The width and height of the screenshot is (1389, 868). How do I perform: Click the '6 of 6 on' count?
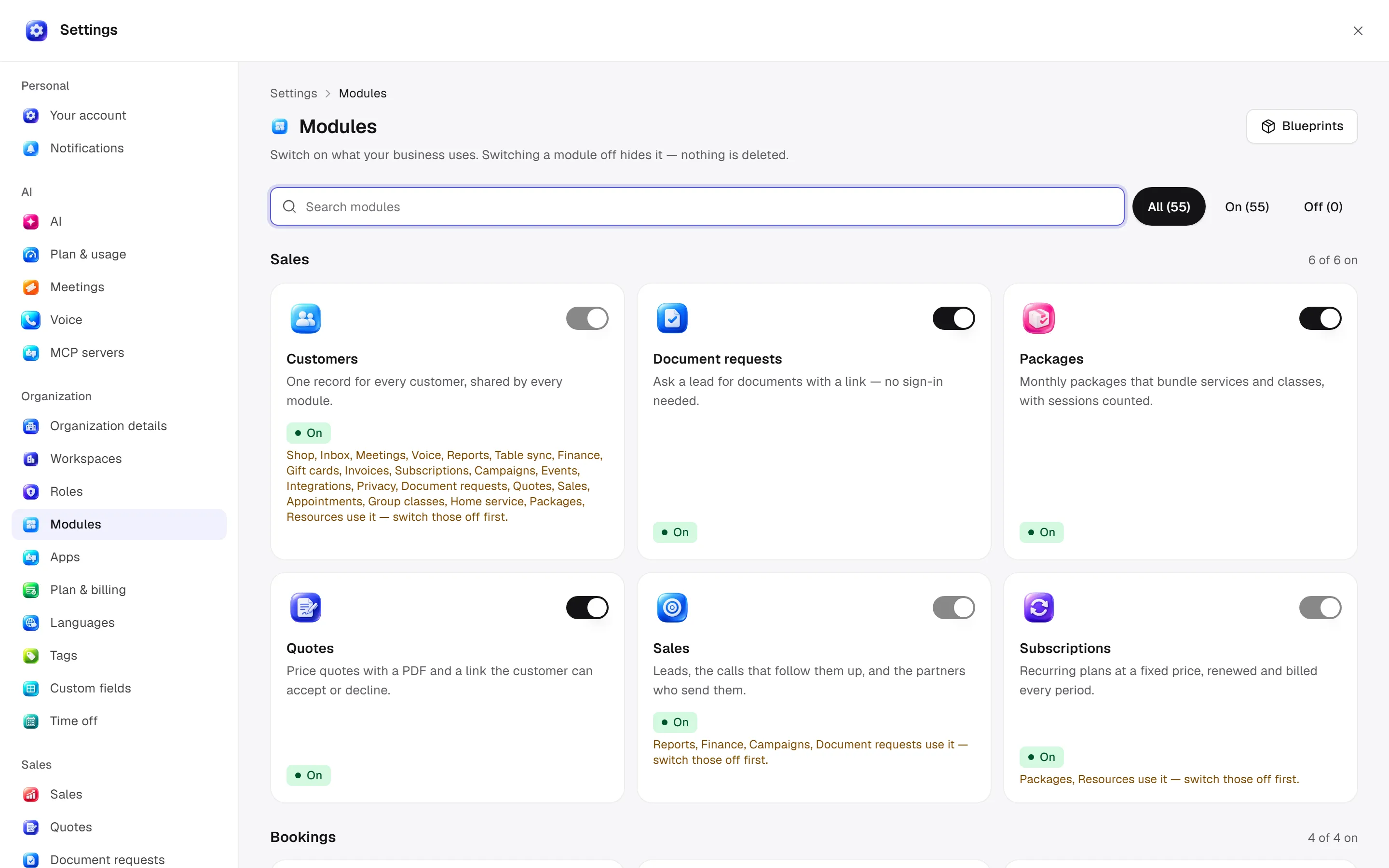(1333, 260)
